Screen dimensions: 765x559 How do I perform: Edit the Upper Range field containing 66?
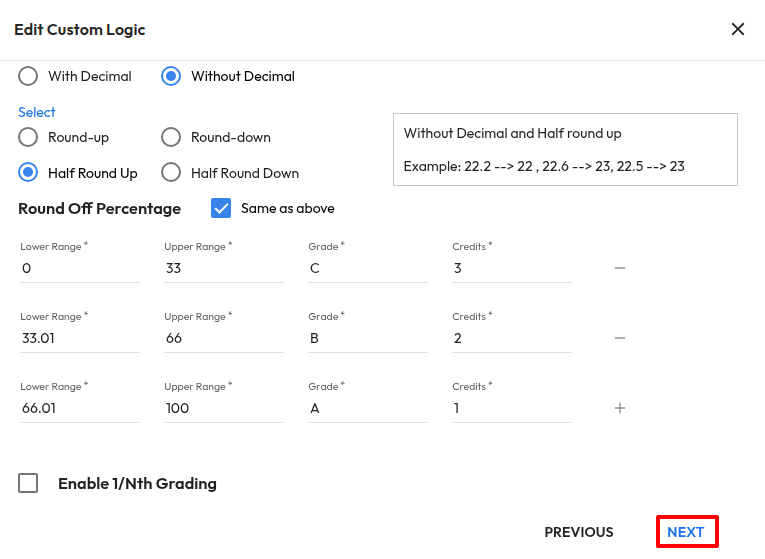click(x=224, y=338)
